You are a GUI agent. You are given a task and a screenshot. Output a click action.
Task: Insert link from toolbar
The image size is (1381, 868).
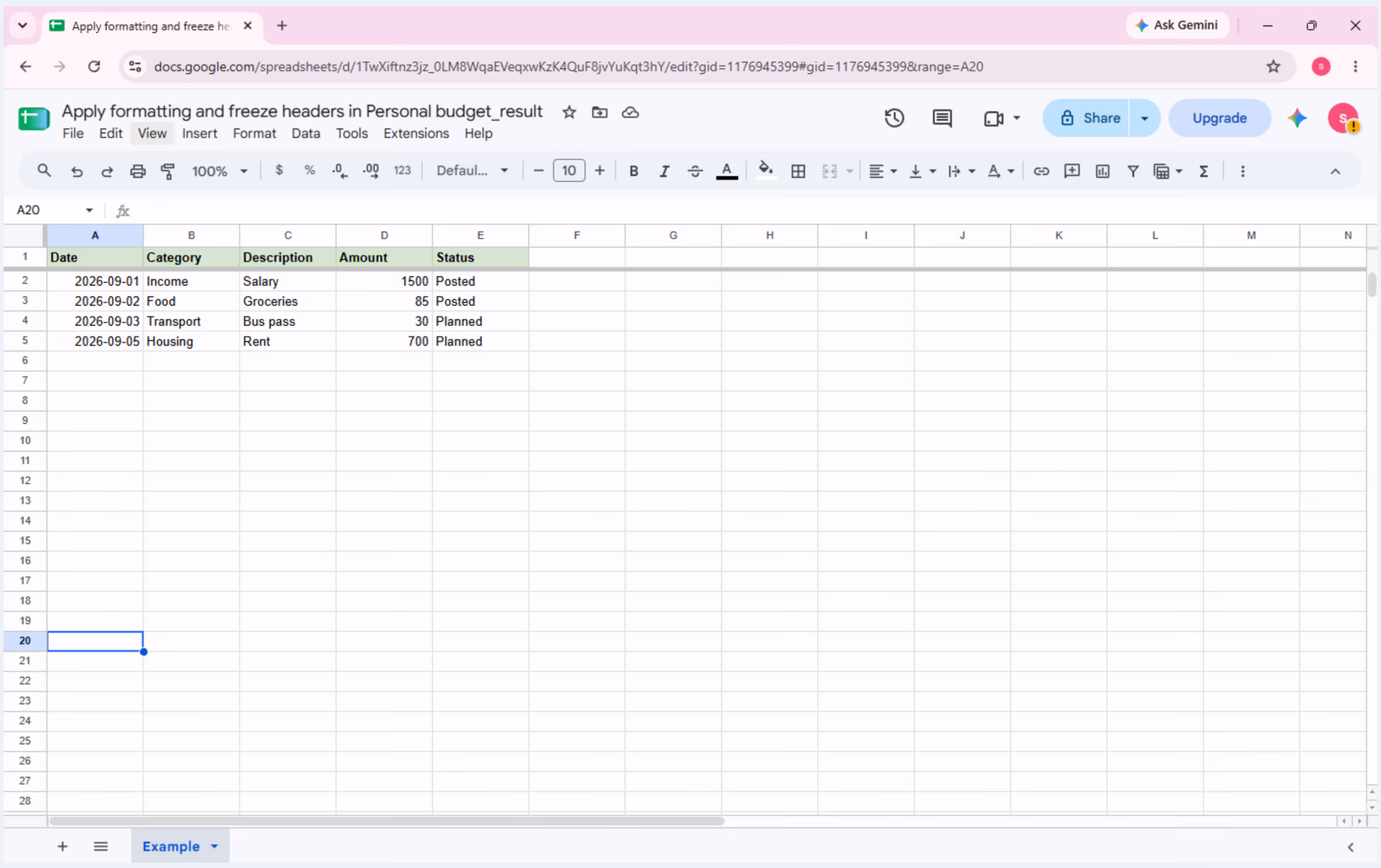[1041, 171]
